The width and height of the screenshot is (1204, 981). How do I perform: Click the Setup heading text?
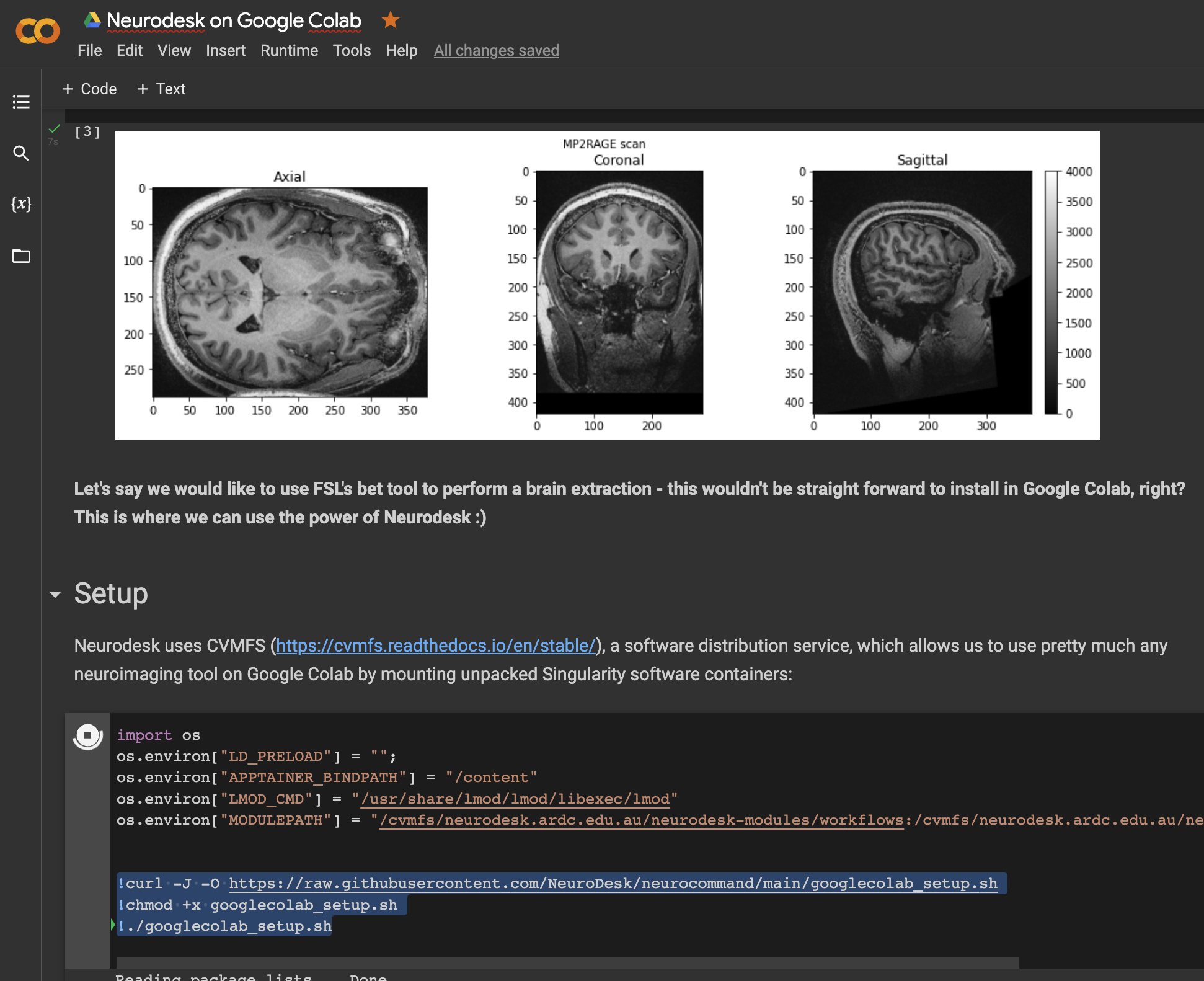click(111, 593)
